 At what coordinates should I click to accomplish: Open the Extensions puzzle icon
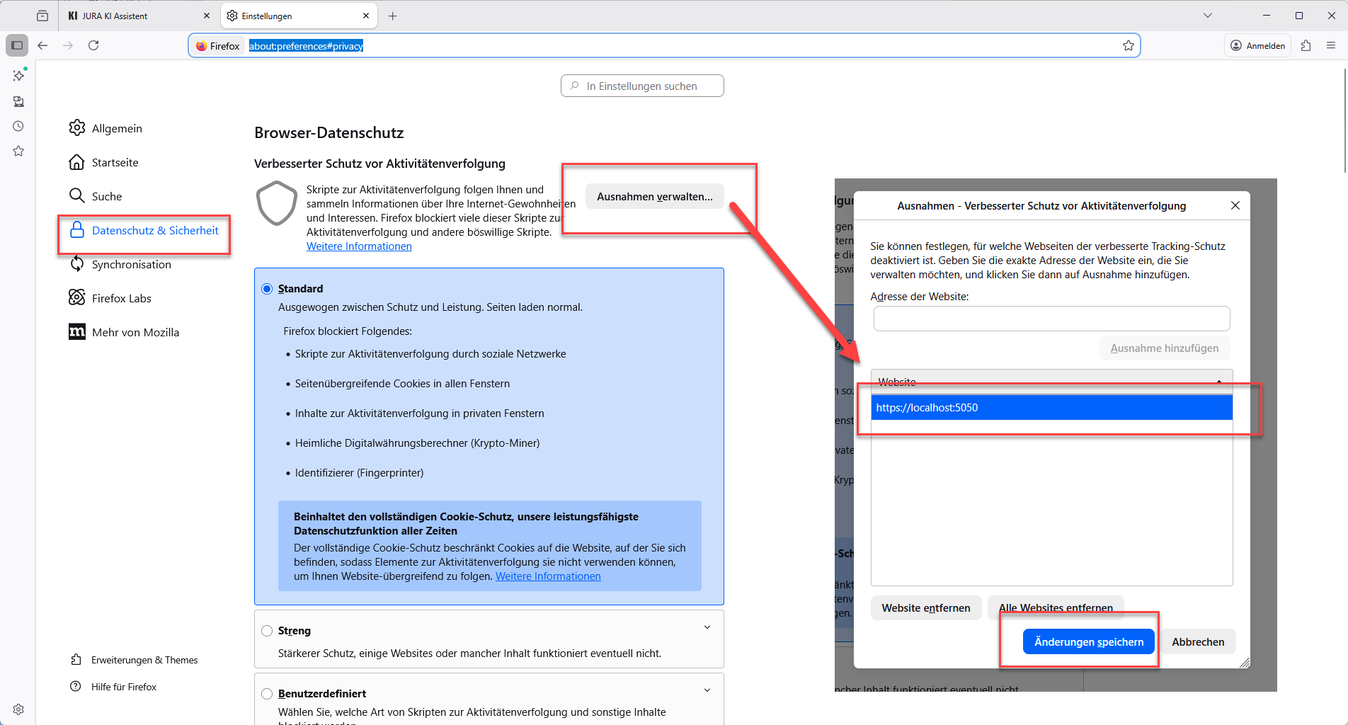pos(1306,46)
